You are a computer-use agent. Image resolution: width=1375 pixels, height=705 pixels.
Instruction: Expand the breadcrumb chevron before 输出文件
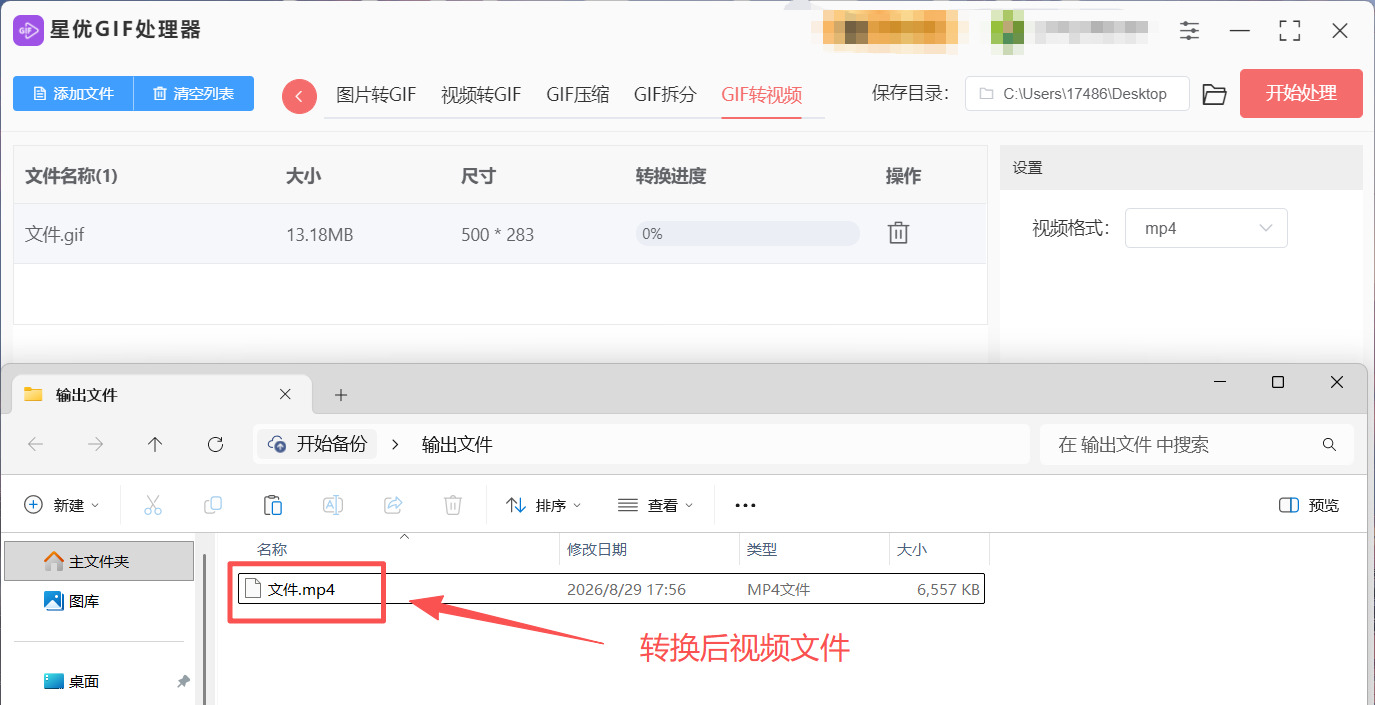[395, 444]
